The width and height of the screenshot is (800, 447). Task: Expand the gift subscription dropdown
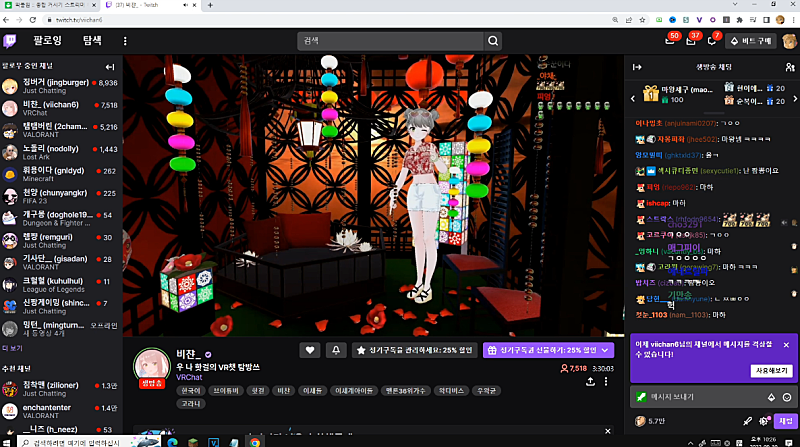[606, 350]
